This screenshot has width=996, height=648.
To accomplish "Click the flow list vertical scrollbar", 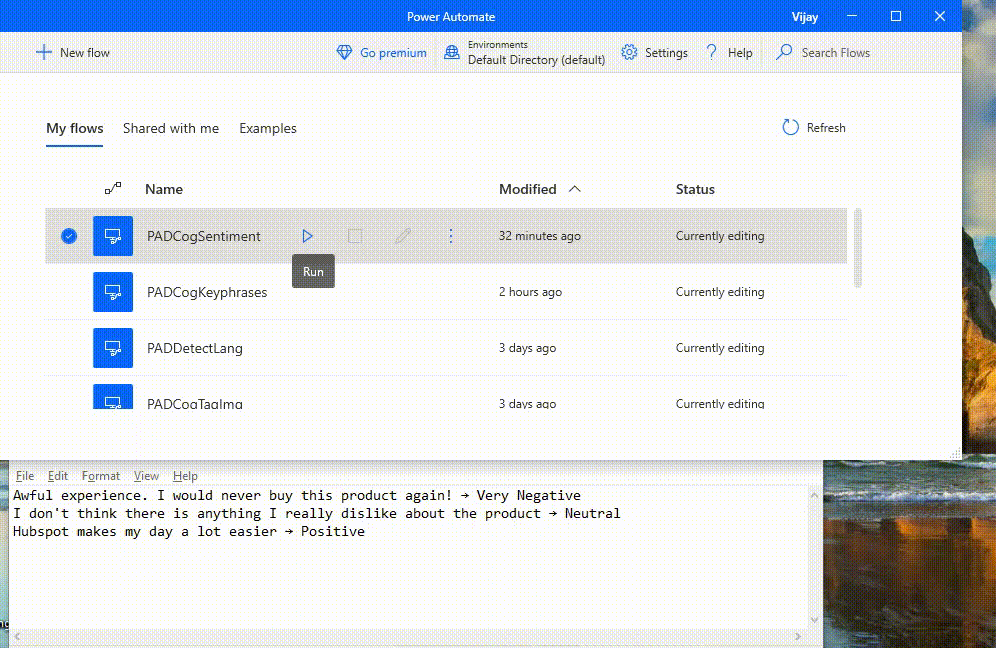I will tap(857, 248).
